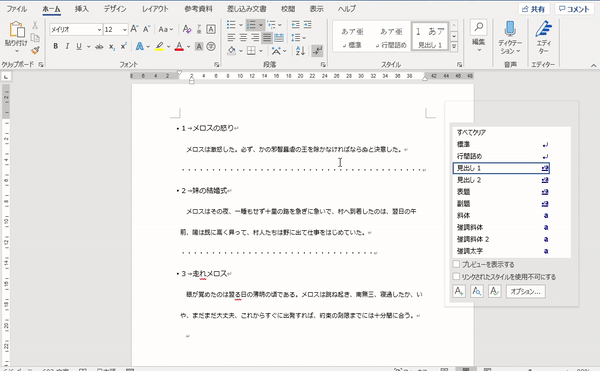600x371 pixels.
Task: Open the highlight color dropdown arrow
Action: pos(168,47)
